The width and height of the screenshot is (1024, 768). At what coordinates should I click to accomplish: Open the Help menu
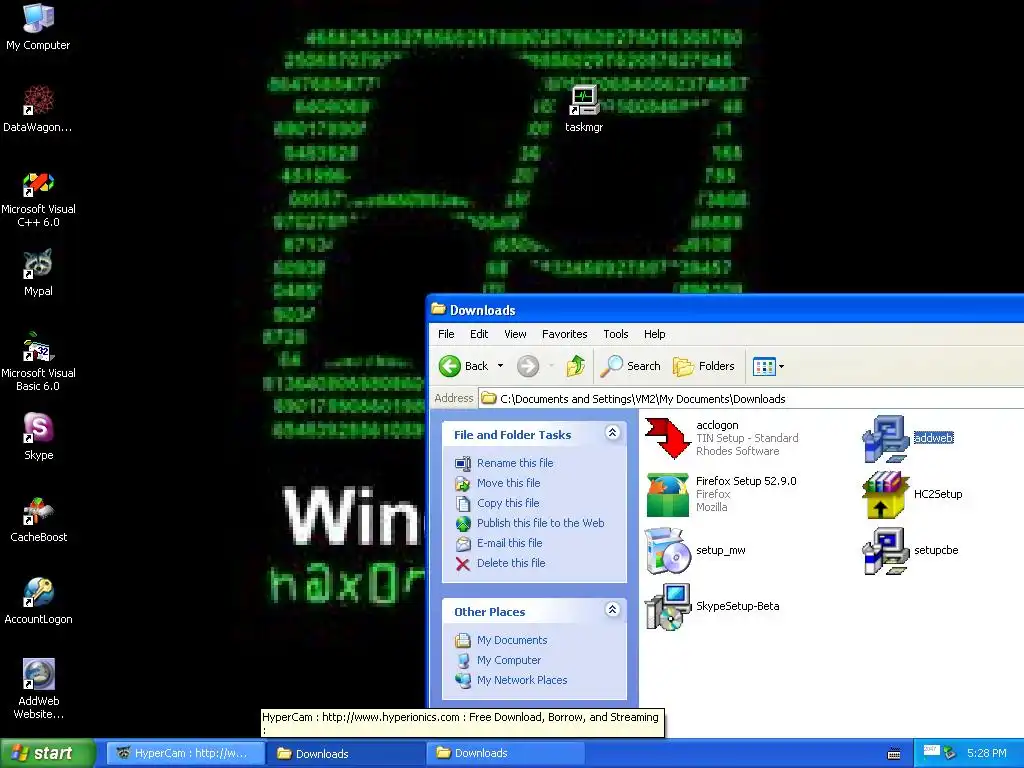point(654,334)
